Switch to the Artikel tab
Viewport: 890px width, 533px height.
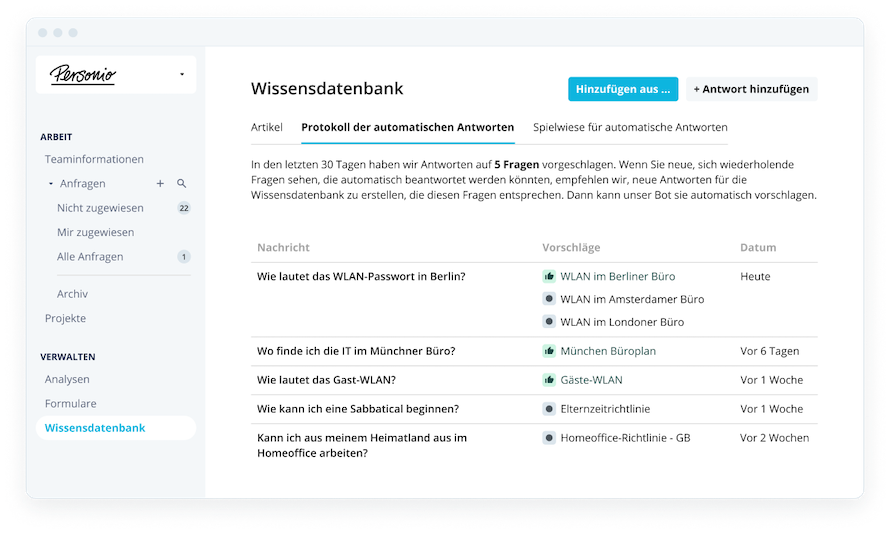point(267,127)
